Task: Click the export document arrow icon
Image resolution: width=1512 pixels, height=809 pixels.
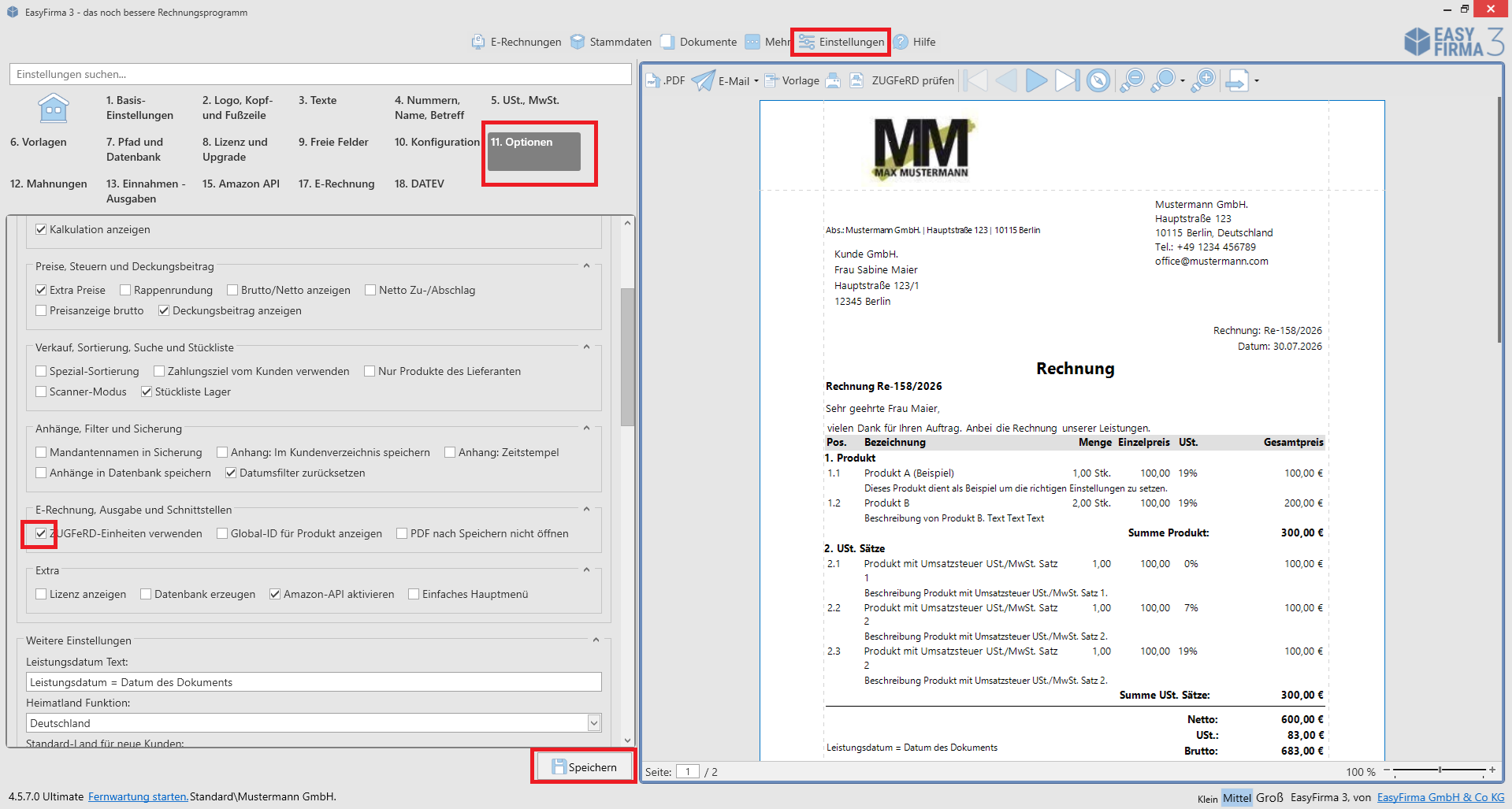Action: click(1237, 80)
